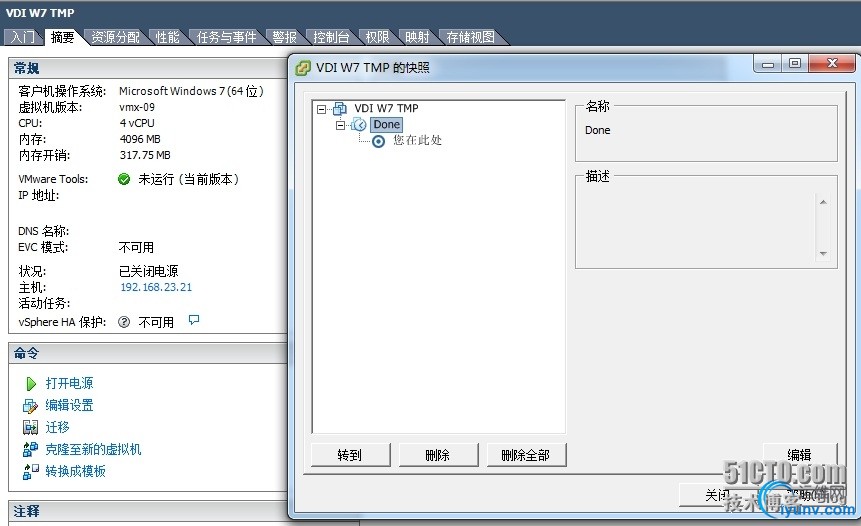Click the 常规 panel header
The width and height of the screenshot is (861, 526).
[148, 68]
